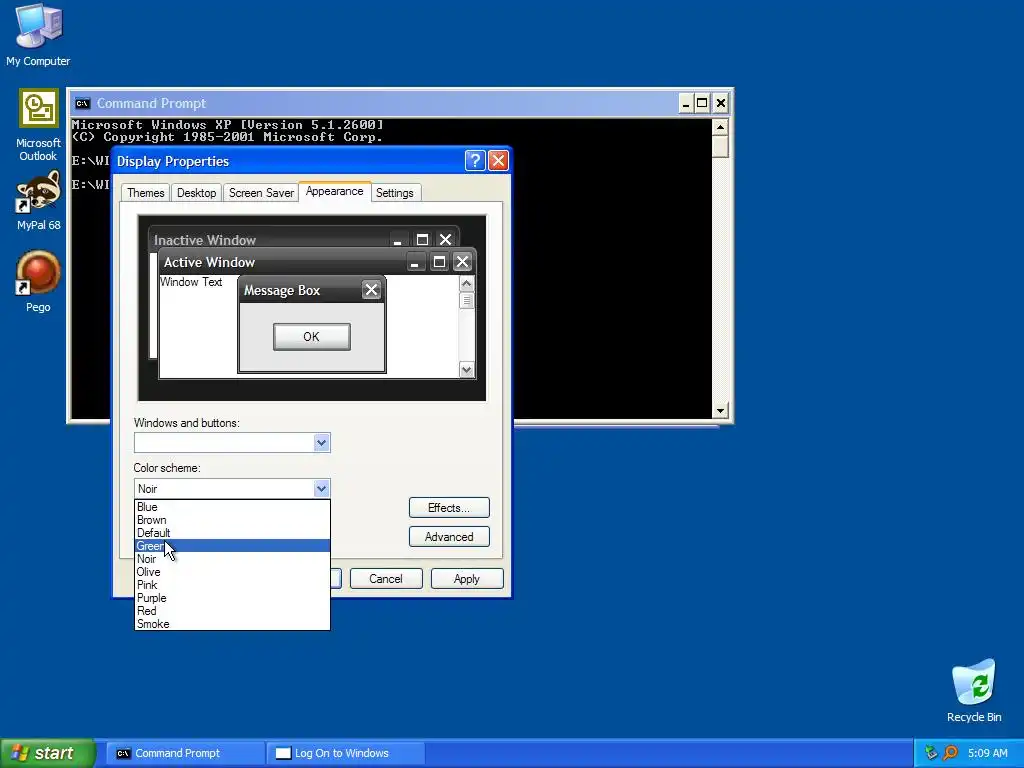Click the Active Window preview maximize icon

click(440, 262)
